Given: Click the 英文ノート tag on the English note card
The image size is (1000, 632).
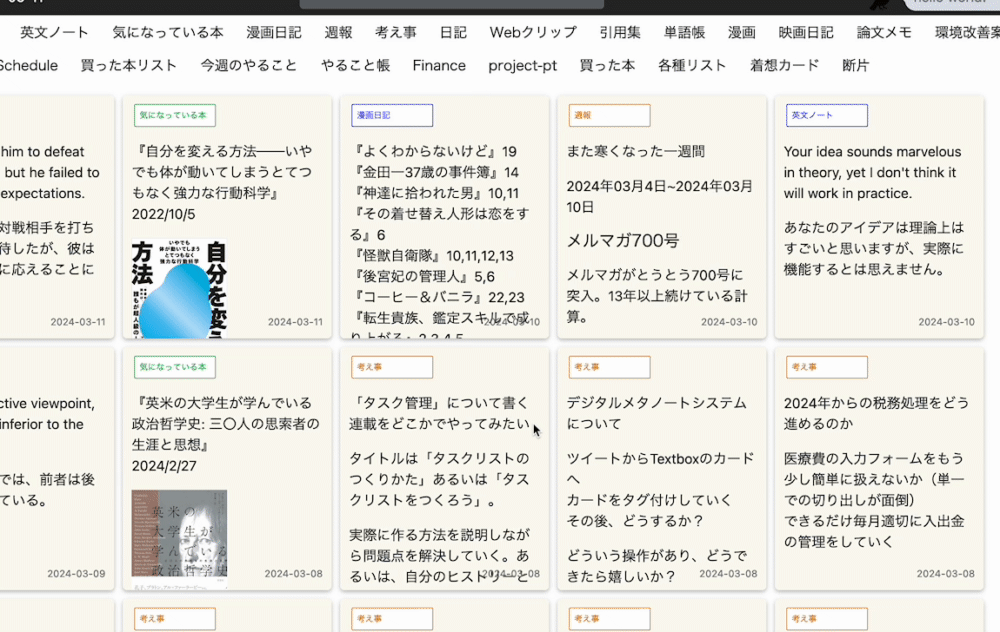Looking at the screenshot, I should [x=826, y=115].
